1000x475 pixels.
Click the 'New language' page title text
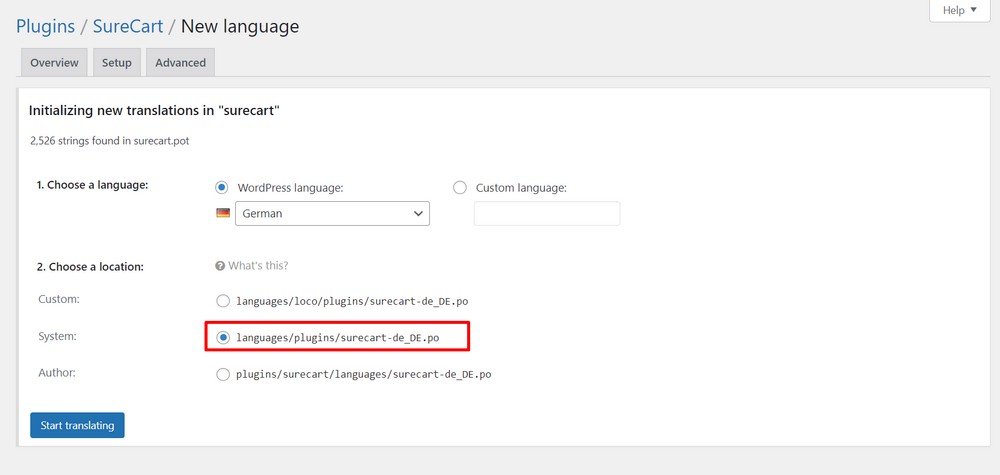240,26
